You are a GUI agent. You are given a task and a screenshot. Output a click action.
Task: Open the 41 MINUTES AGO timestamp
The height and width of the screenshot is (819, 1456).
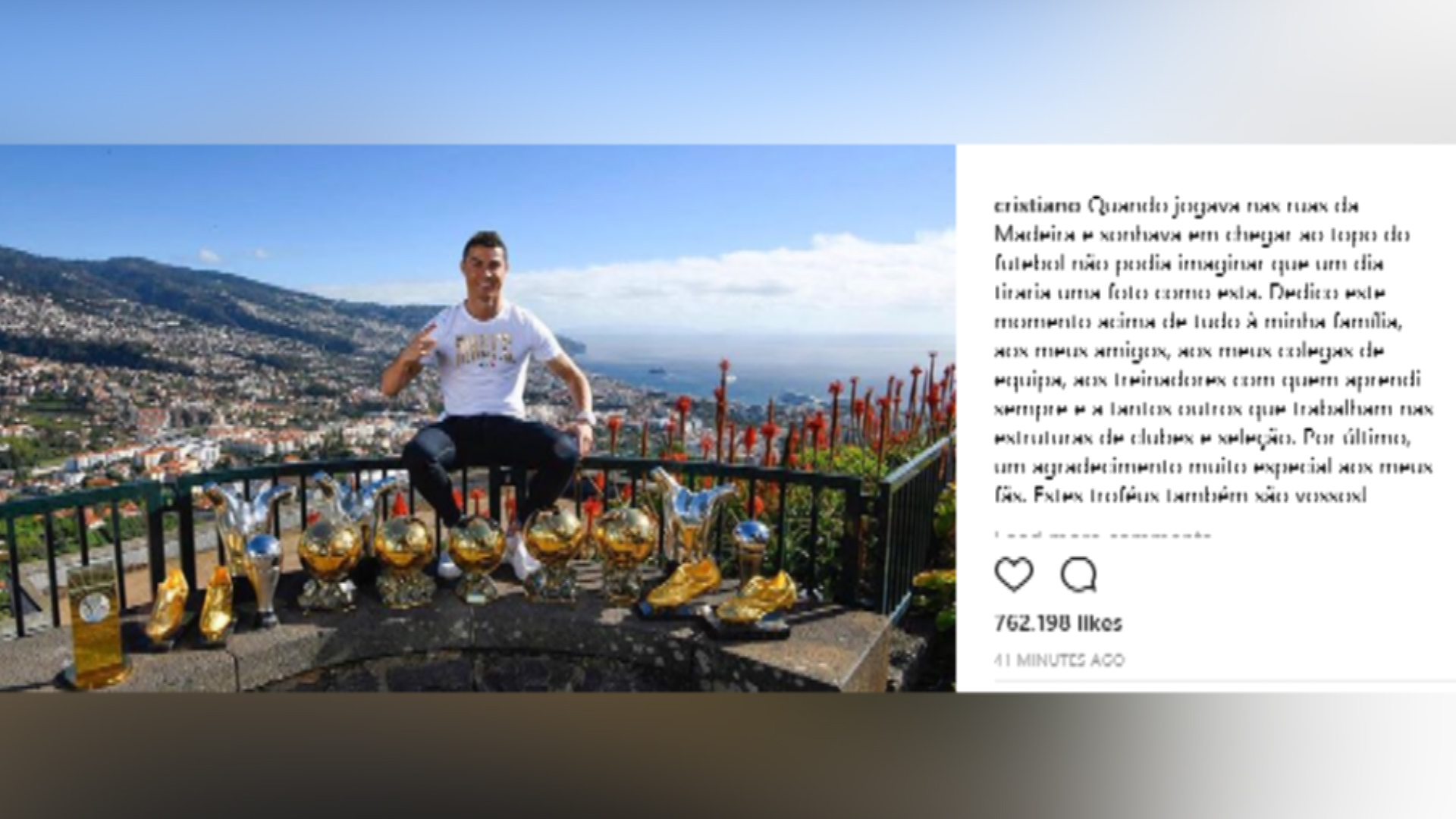[1059, 660]
